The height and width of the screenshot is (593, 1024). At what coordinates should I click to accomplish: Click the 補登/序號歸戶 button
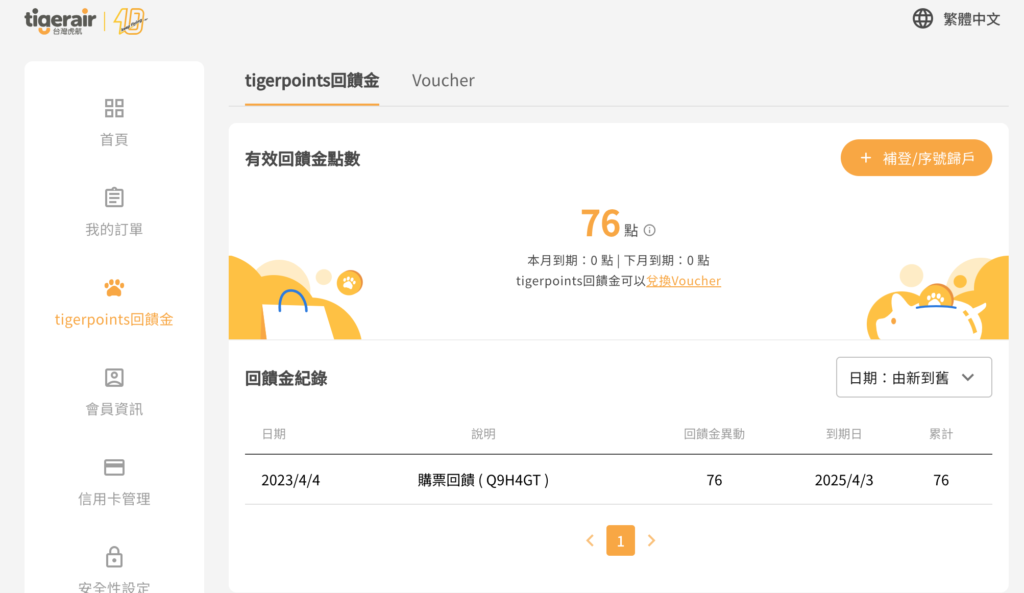916,158
